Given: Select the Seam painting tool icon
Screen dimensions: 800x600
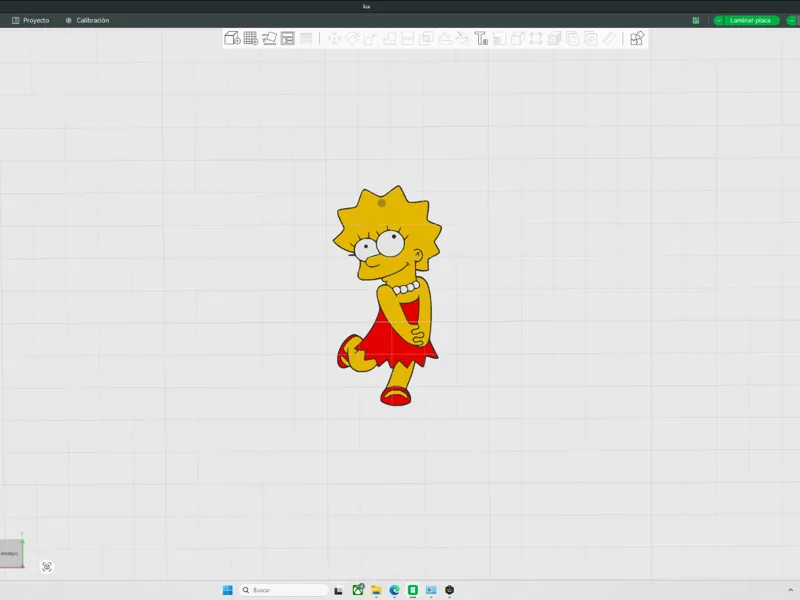Looking at the screenshot, I should coord(499,38).
